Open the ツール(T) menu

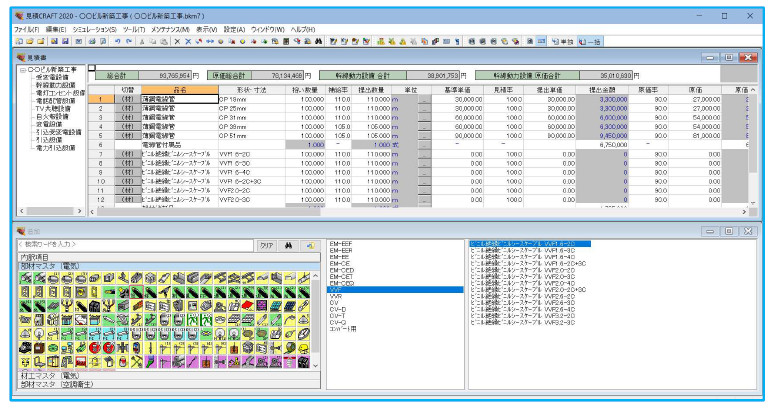coord(134,30)
